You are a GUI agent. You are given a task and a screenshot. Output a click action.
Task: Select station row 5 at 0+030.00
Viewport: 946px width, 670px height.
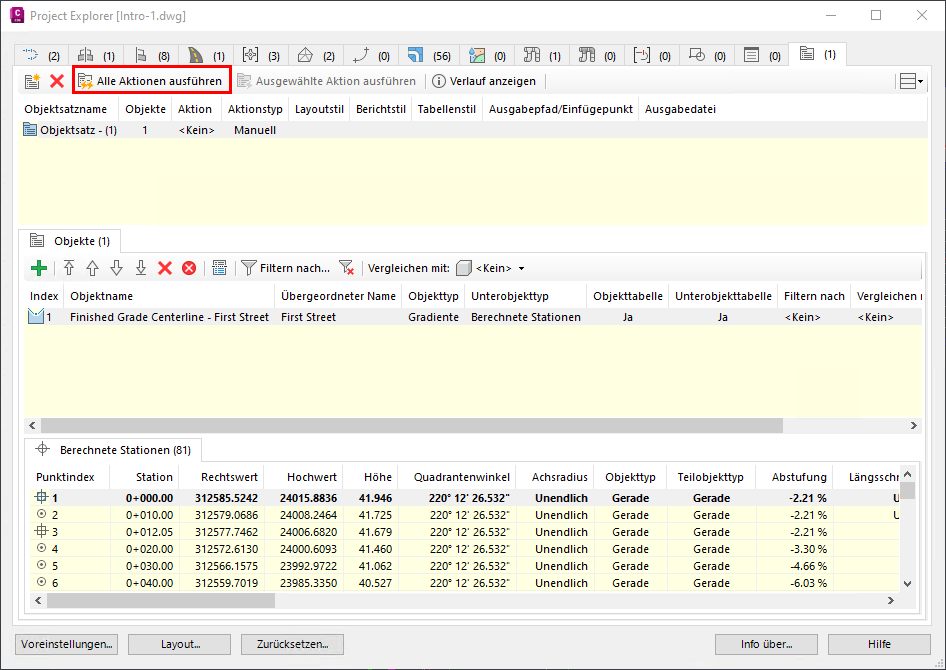(x=465, y=566)
